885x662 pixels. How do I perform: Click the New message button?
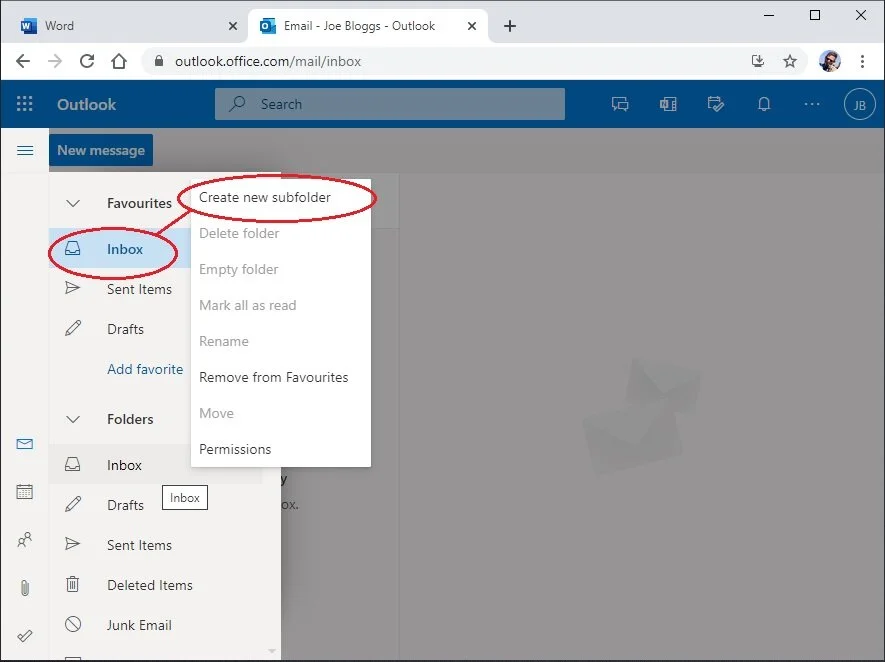(101, 150)
